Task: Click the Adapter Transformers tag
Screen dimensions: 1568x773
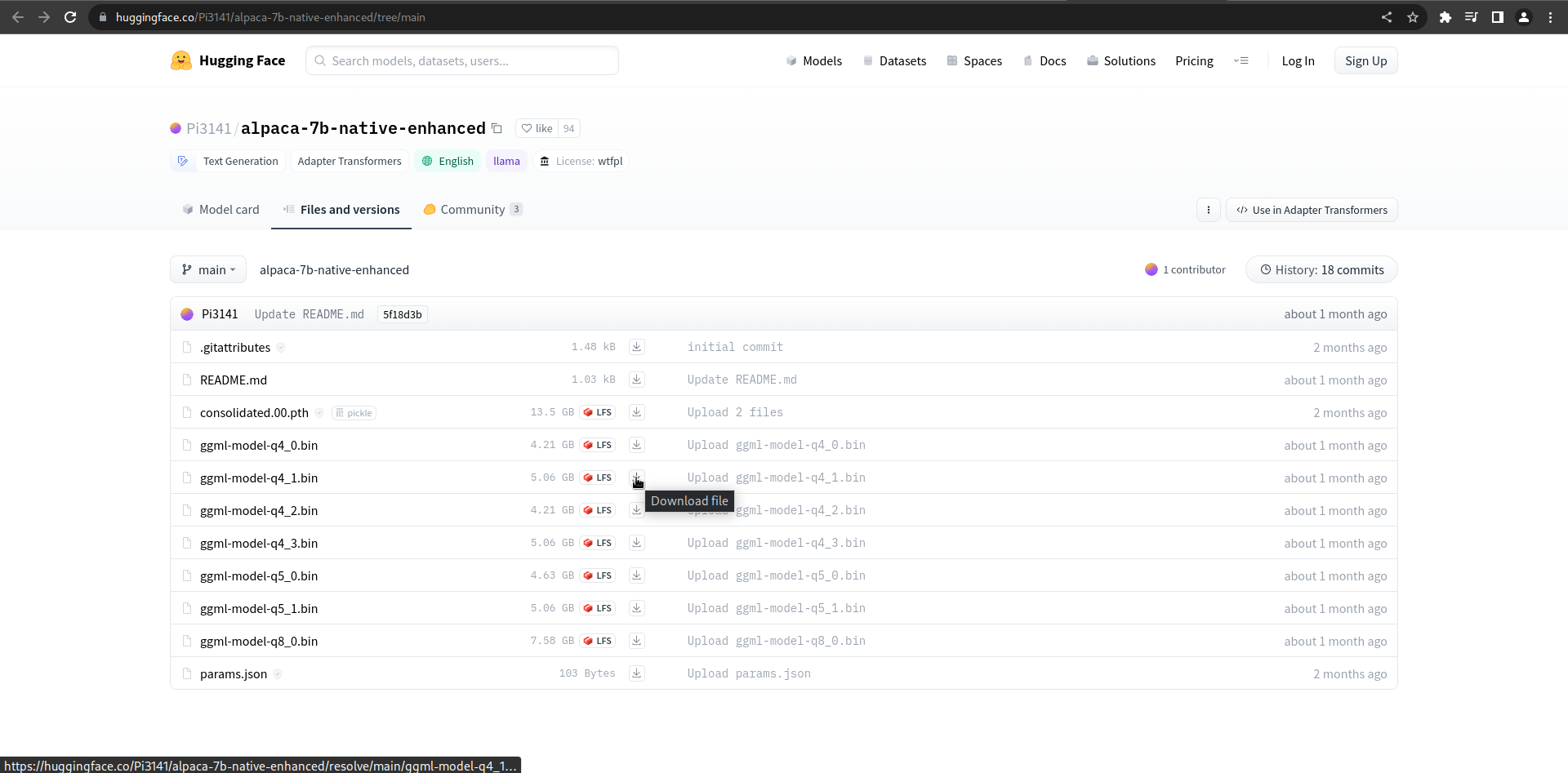Action: 350,161
